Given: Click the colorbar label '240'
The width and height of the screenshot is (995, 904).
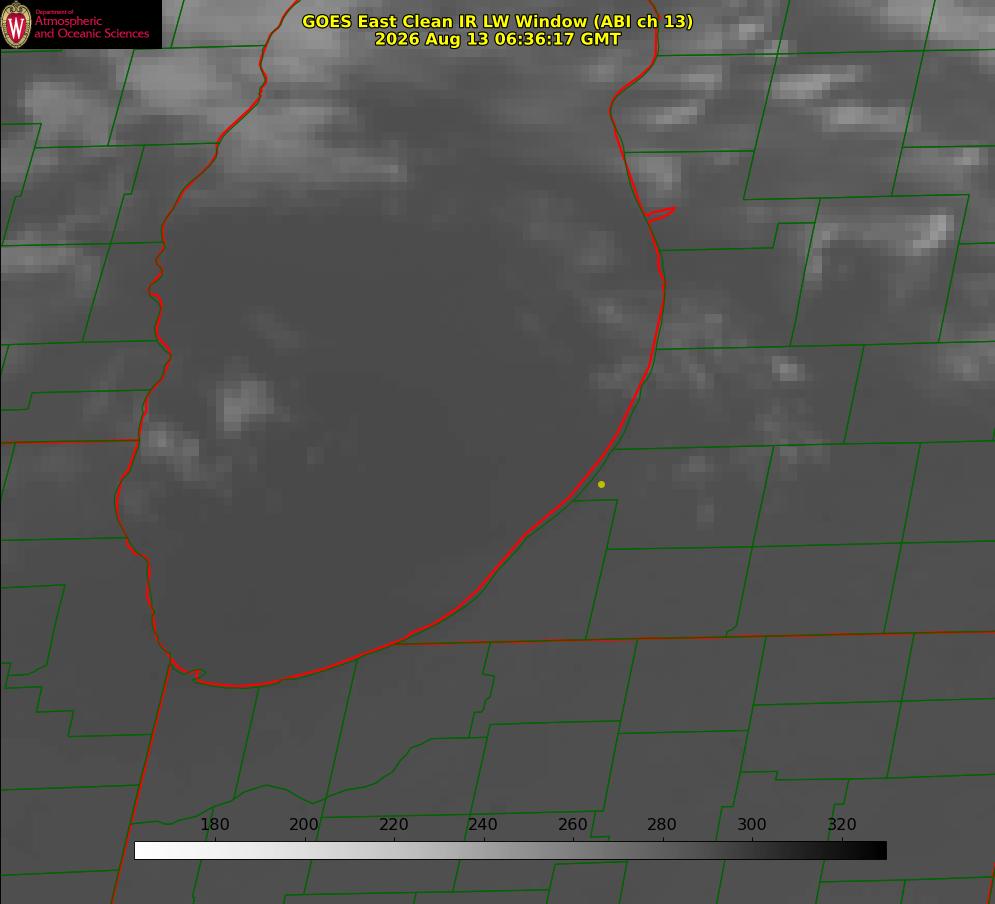Looking at the screenshot, I should click(x=483, y=824).
